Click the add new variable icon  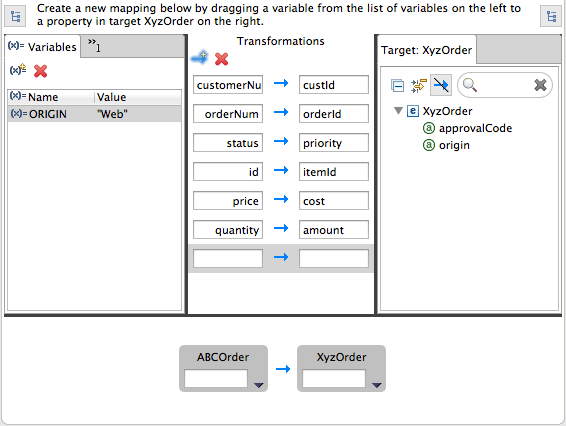18,69
